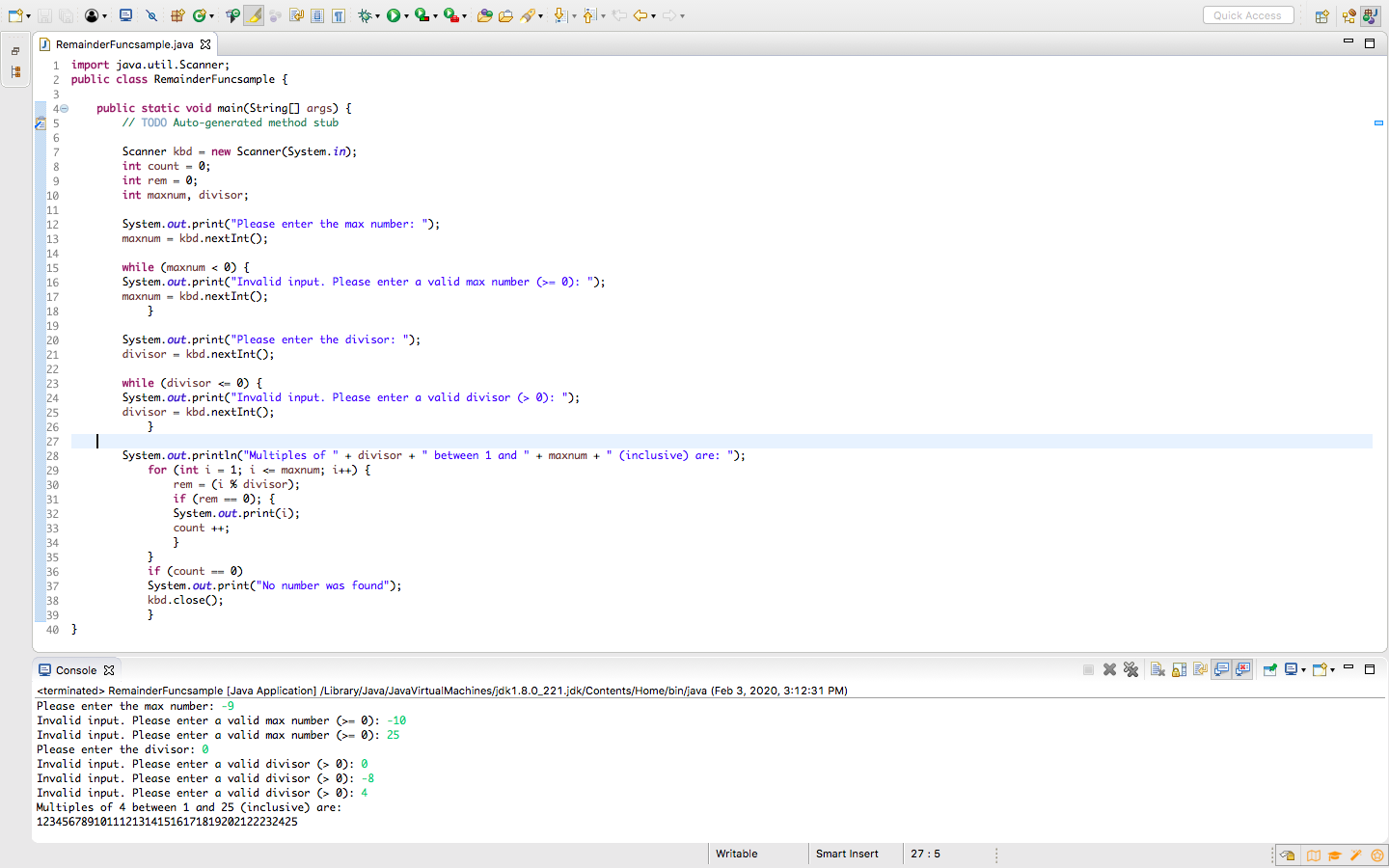The height and width of the screenshot is (868, 1389).
Task: Click the Debug bug icon
Action: (x=365, y=15)
